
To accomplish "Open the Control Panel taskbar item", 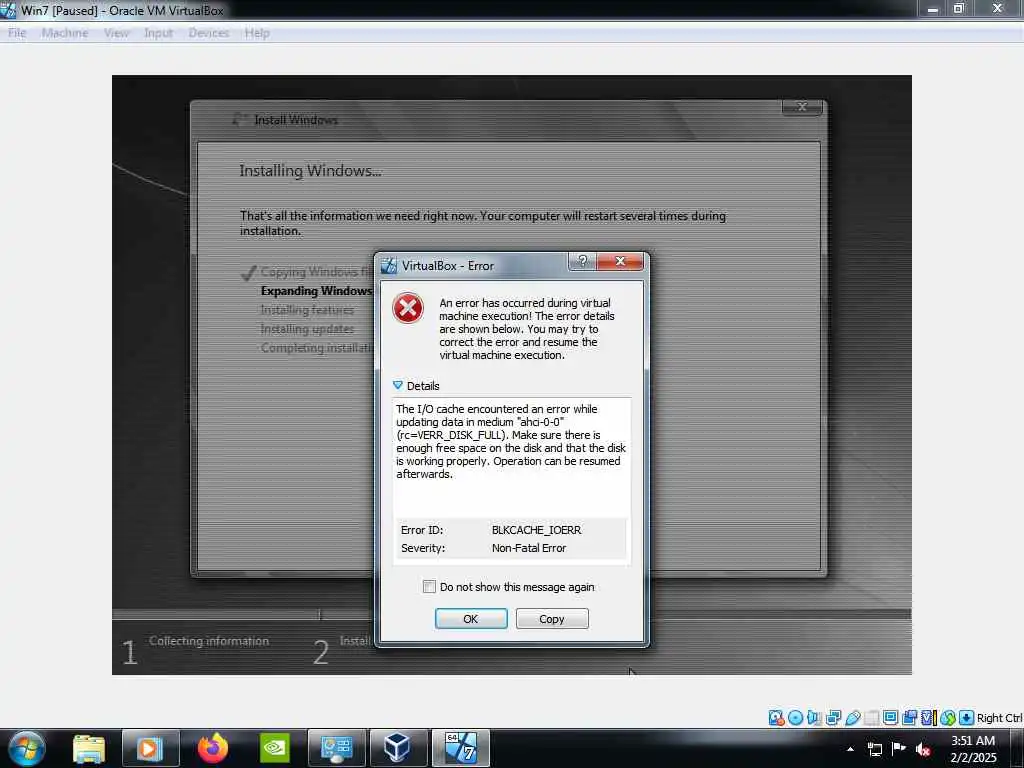I will pyautogui.click(x=336, y=748).
